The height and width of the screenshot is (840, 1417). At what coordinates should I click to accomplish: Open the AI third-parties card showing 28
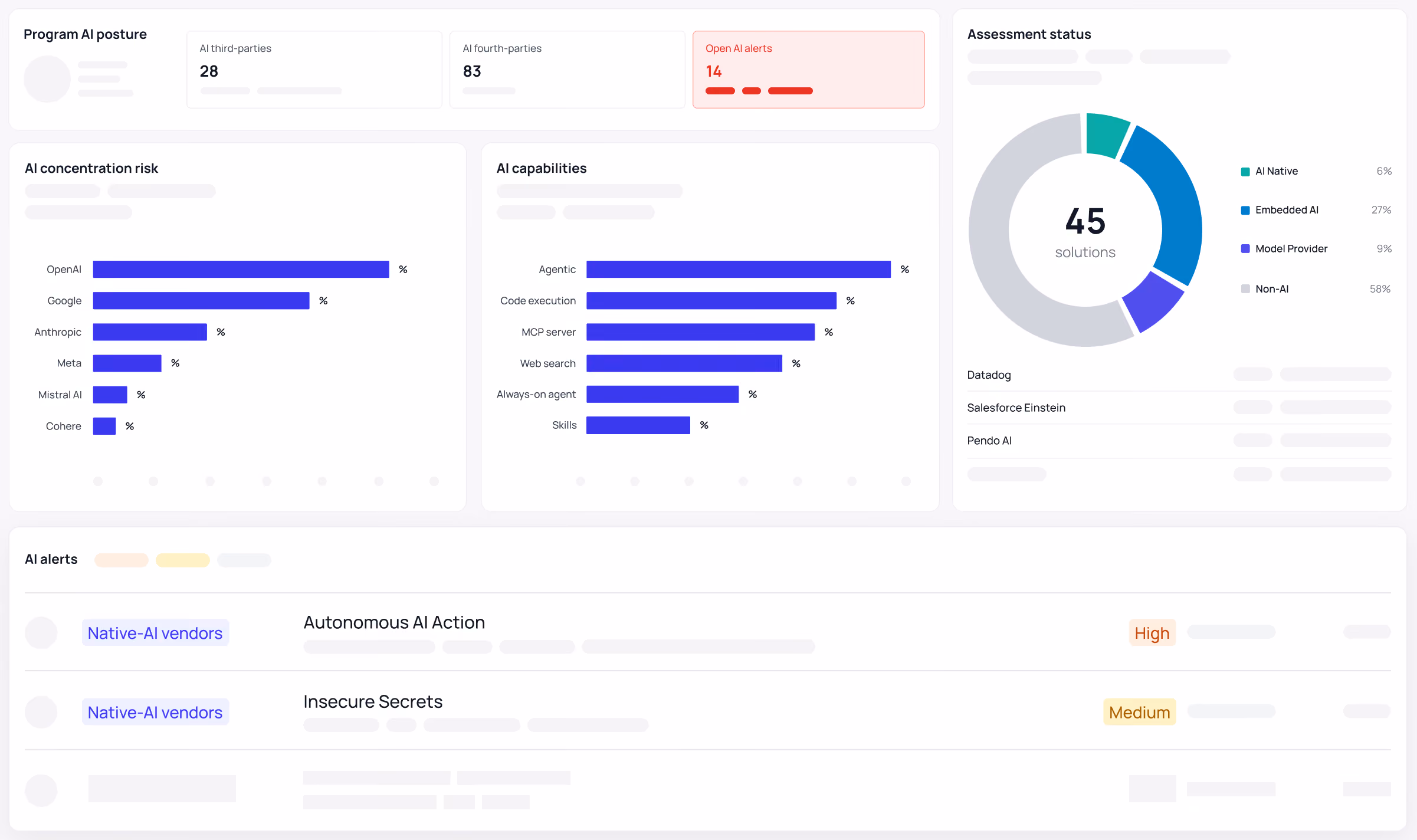point(314,70)
